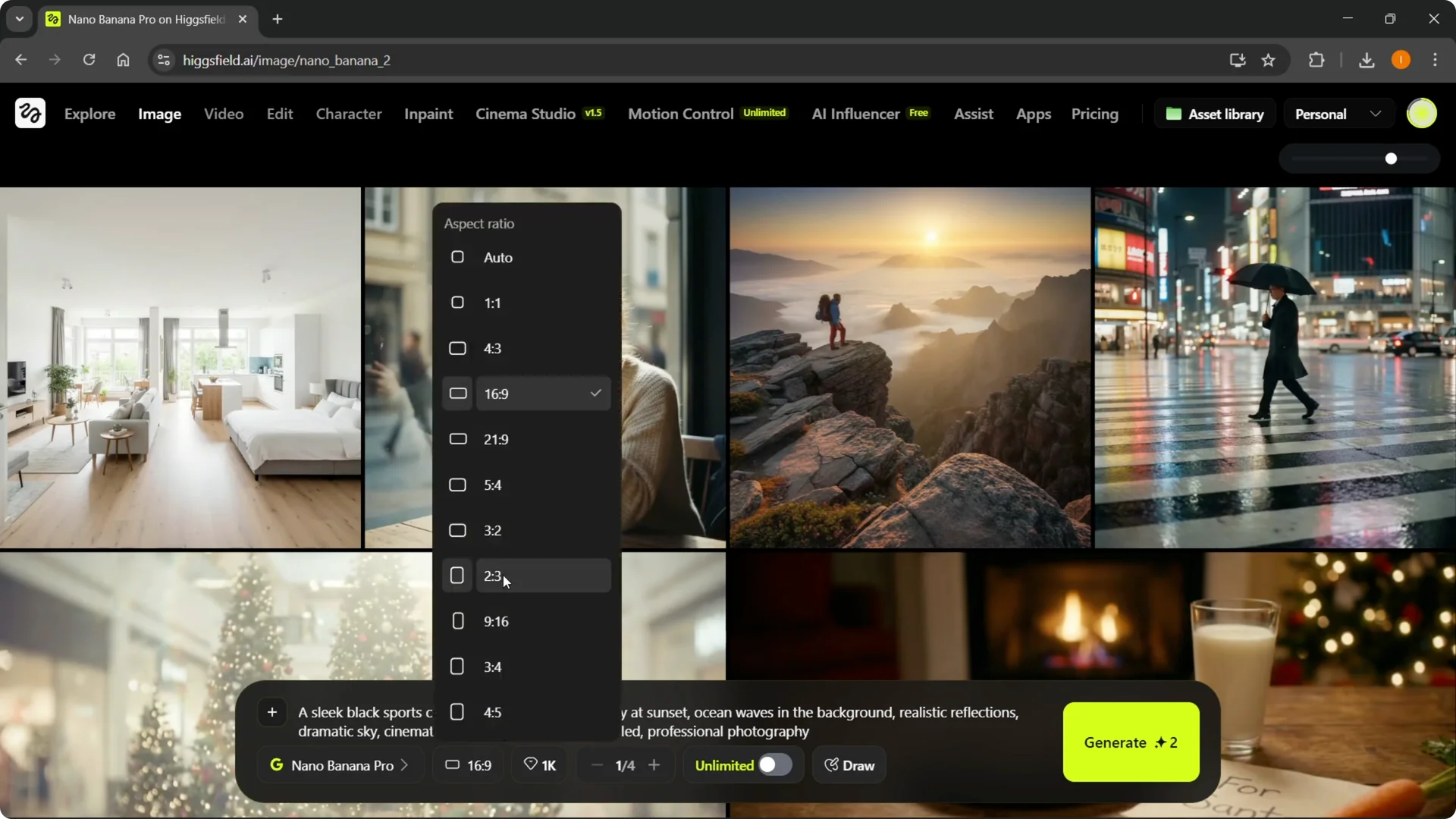Click the browser Downloads icon
Image resolution: width=1456 pixels, height=819 pixels.
pos(1367,60)
